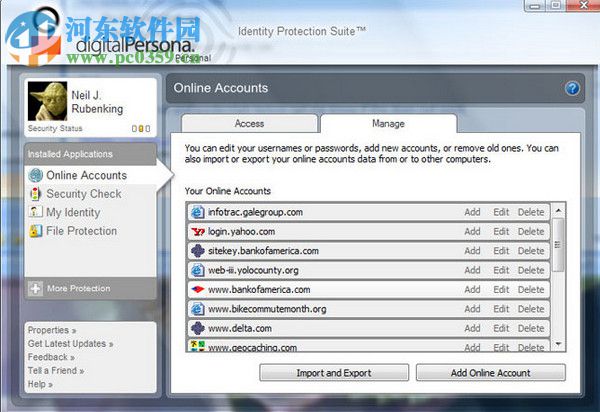The image size is (600, 412).
Task: Click Add for www.bankofamerica.com
Action: click(472, 290)
